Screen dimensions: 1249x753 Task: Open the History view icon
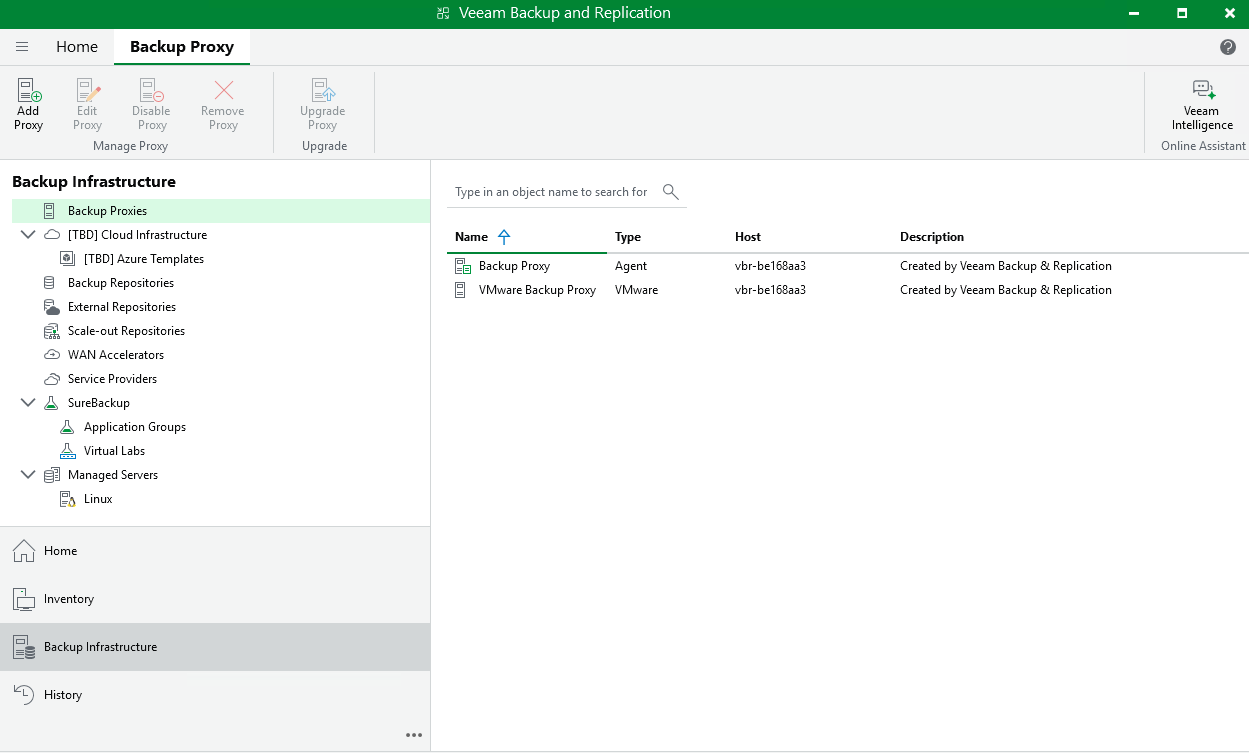coord(24,695)
